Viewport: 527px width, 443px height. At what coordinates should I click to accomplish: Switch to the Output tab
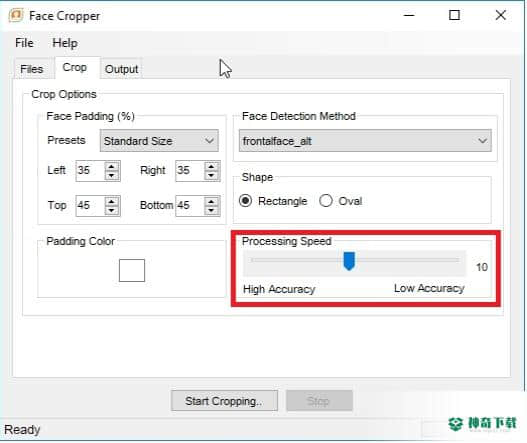121,69
